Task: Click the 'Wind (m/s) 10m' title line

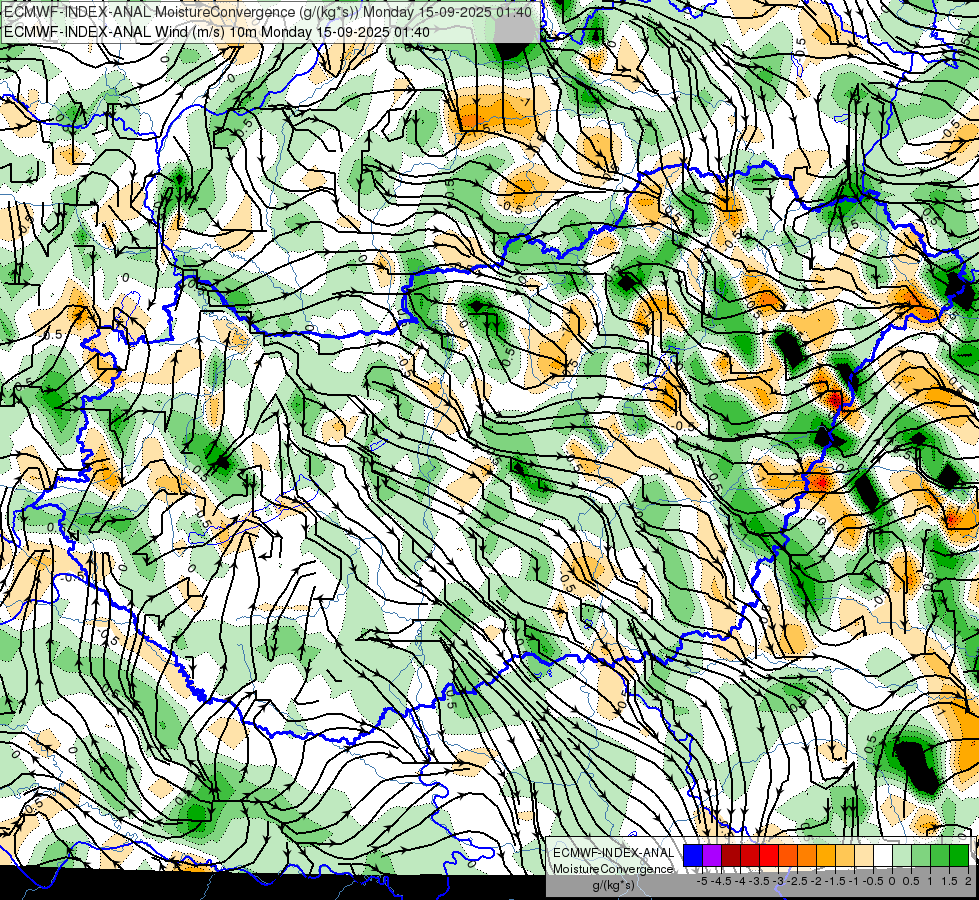Action: click(x=217, y=31)
